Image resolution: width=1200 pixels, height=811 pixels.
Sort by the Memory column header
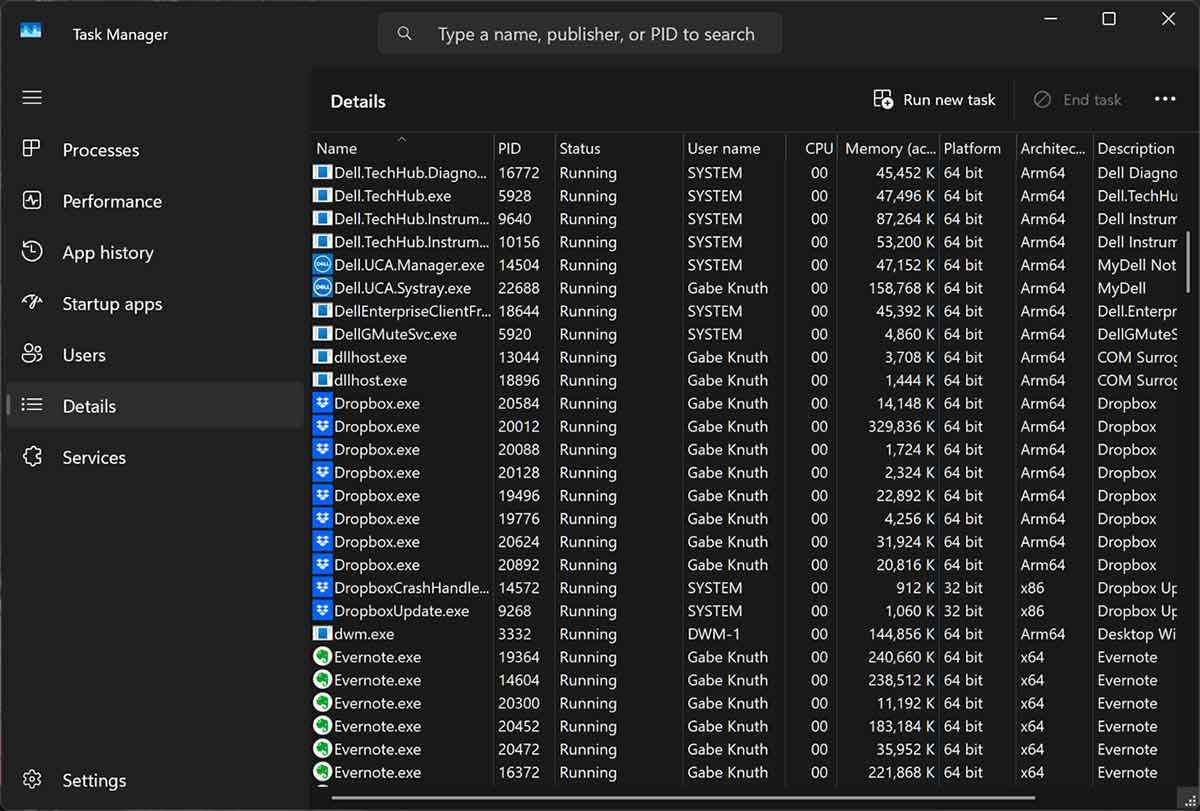point(889,148)
